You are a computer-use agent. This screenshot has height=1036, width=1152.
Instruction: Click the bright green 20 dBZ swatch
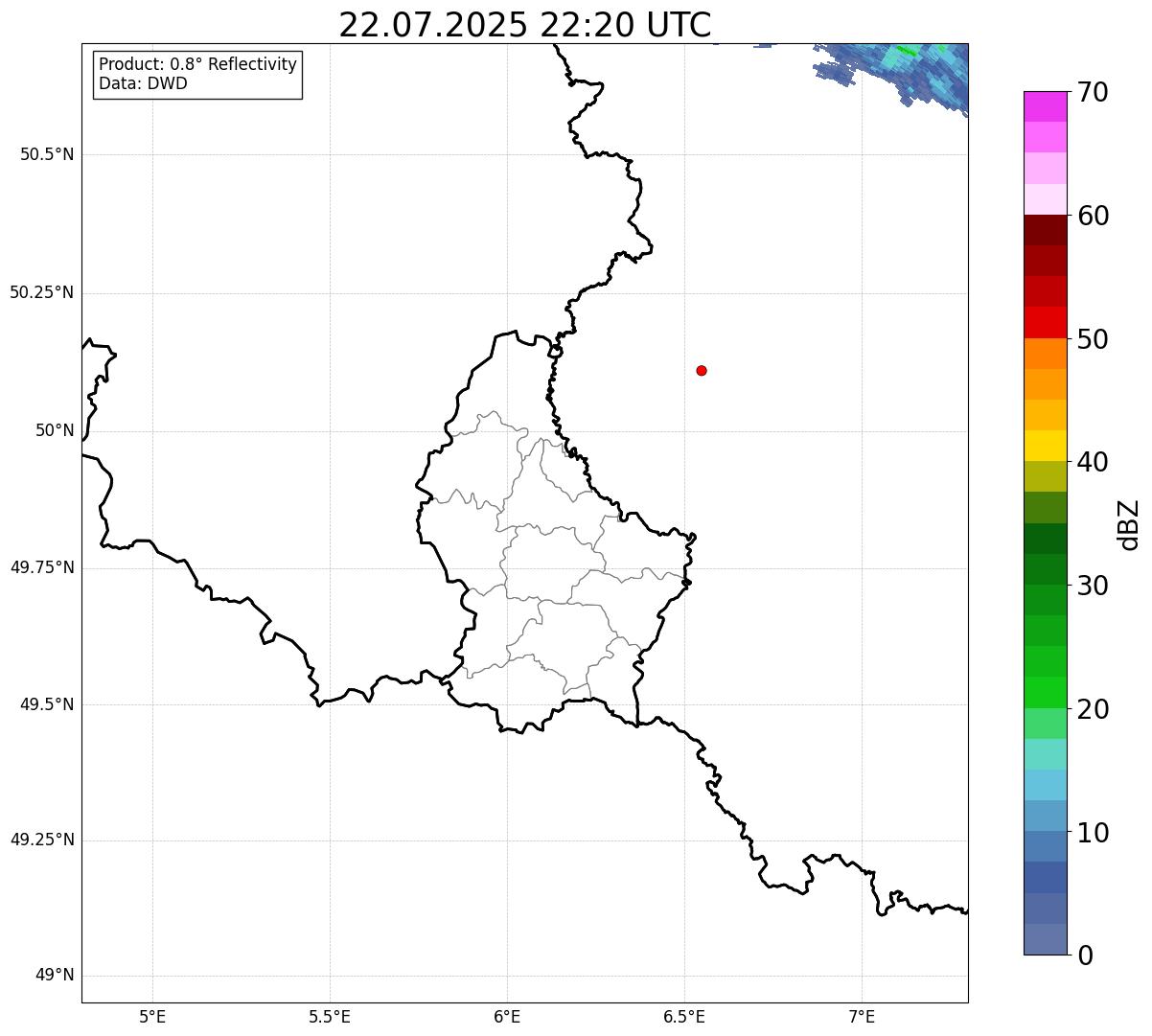point(1045,693)
